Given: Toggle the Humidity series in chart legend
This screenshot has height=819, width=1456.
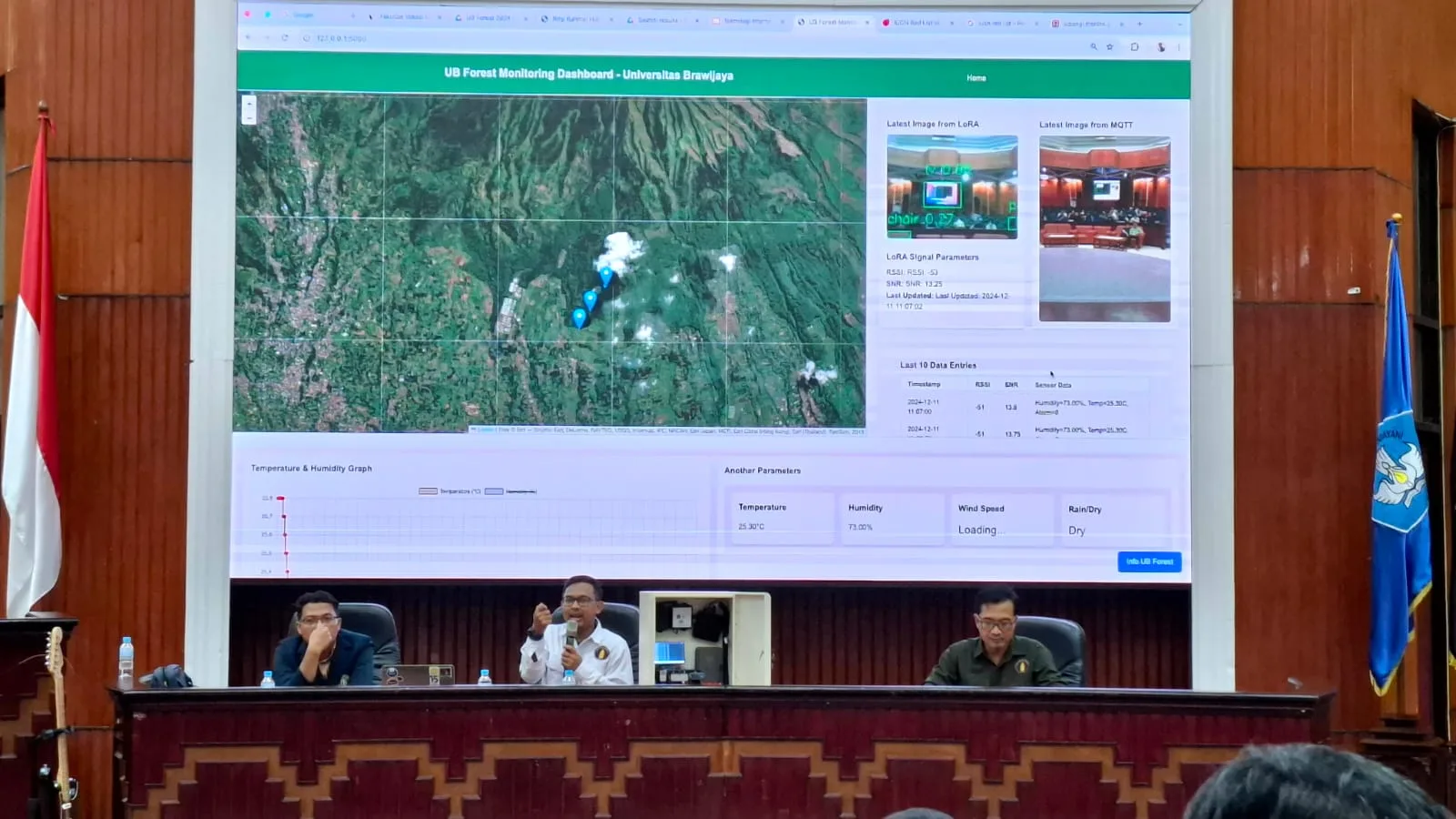Looking at the screenshot, I should click(511, 491).
